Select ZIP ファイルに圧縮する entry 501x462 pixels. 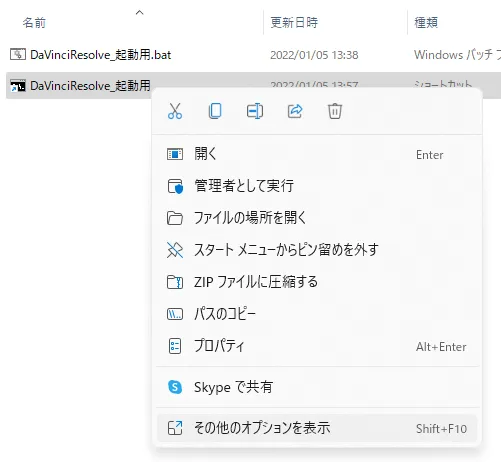(317, 282)
